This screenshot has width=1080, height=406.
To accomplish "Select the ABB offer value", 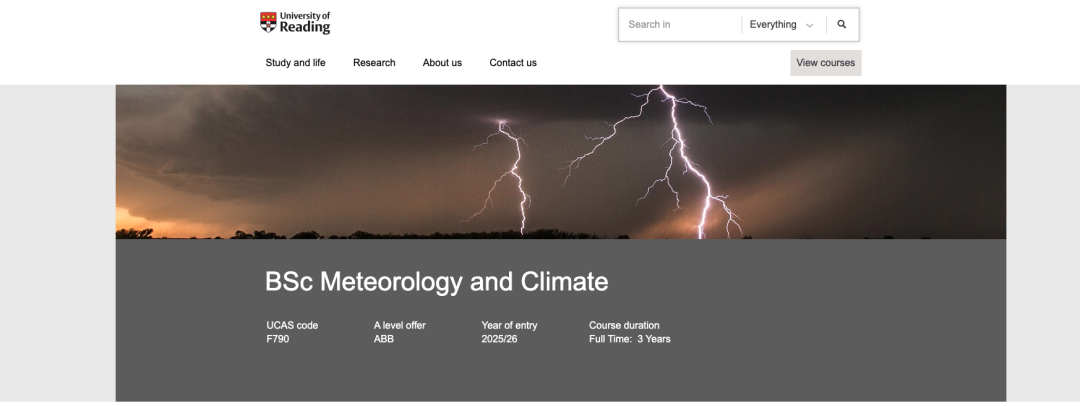I will coord(385,339).
